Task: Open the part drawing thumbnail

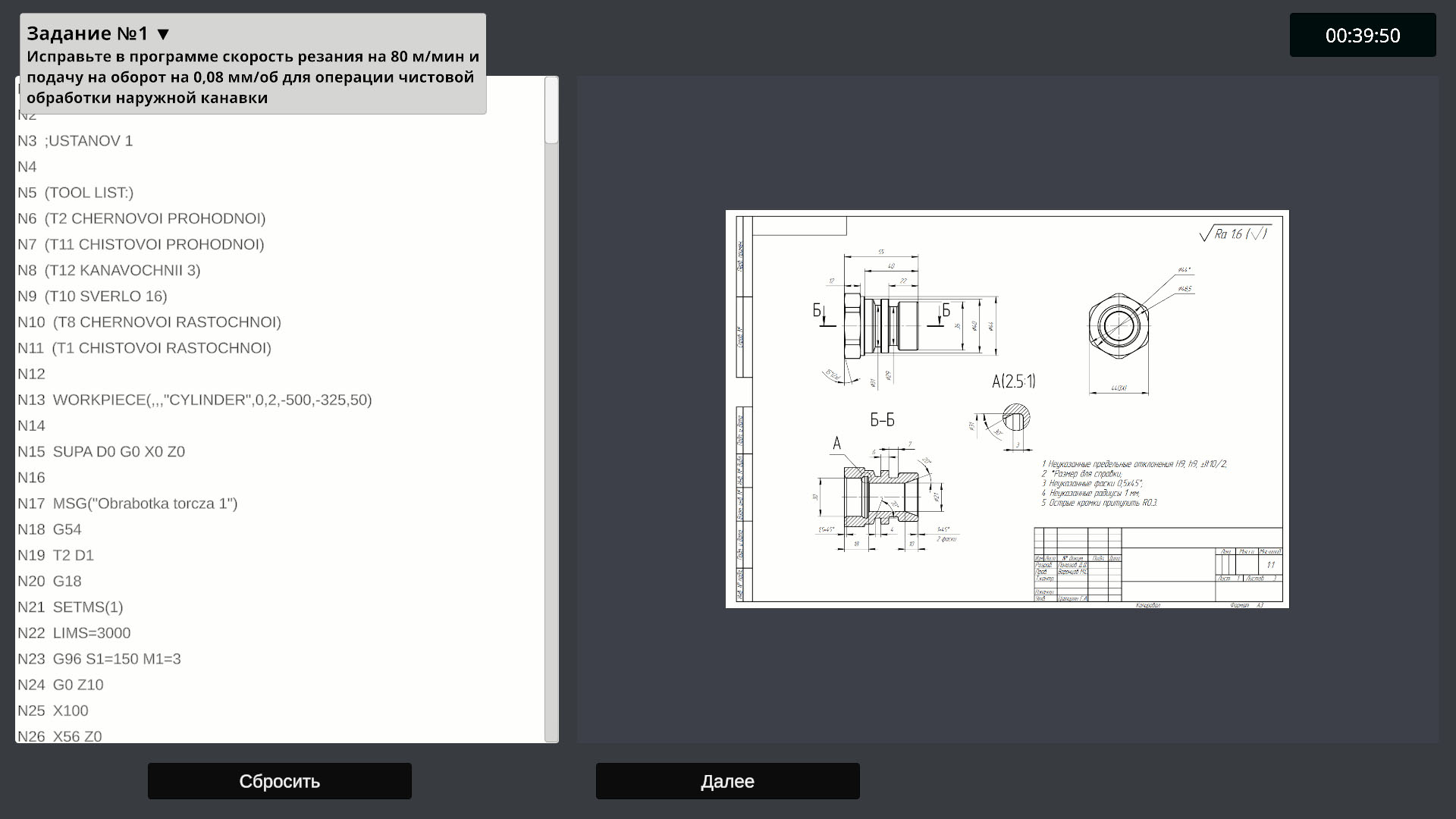Action: pyautogui.click(x=1006, y=409)
